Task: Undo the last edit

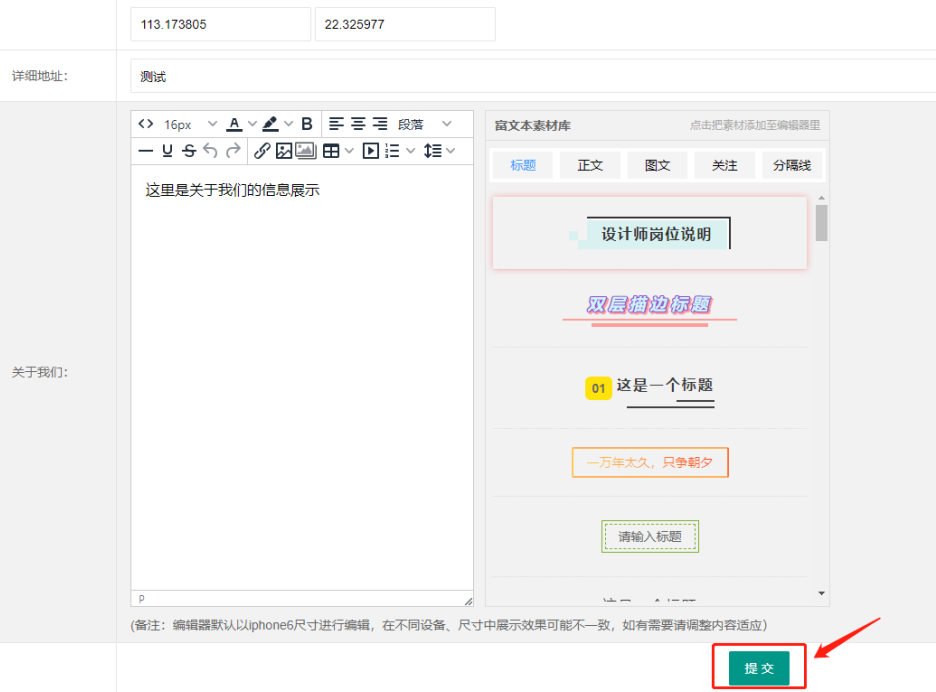Action: [210, 151]
